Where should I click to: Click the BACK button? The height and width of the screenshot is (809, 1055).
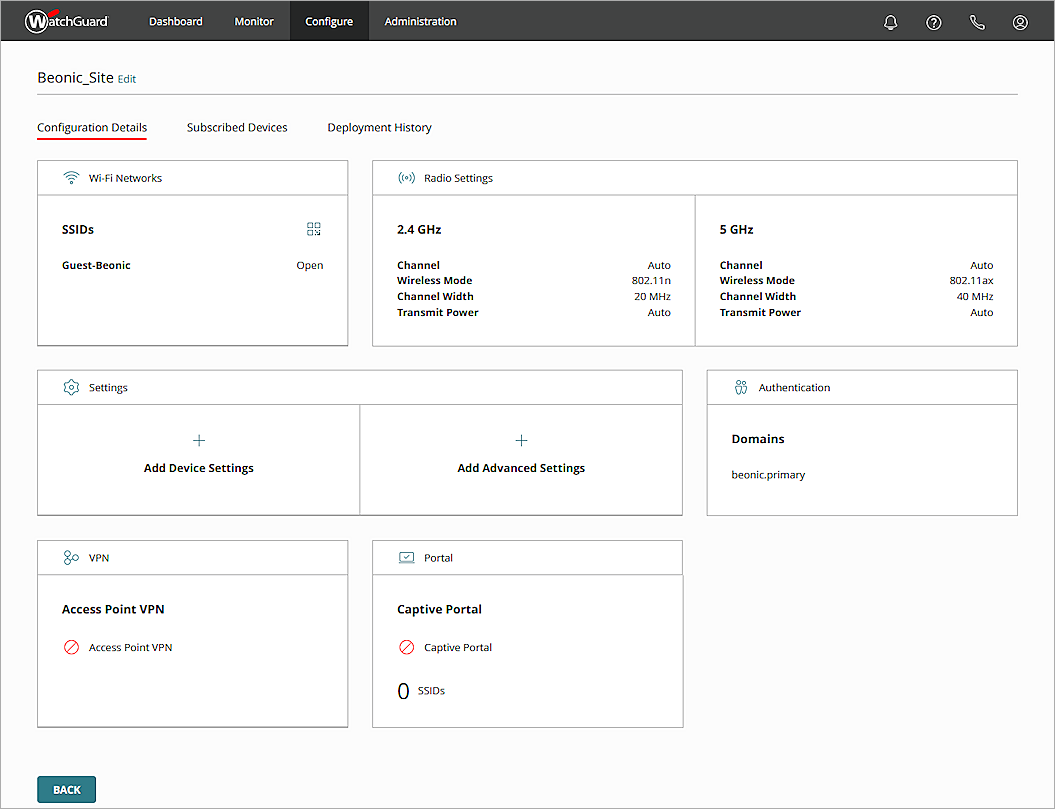click(x=66, y=789)
